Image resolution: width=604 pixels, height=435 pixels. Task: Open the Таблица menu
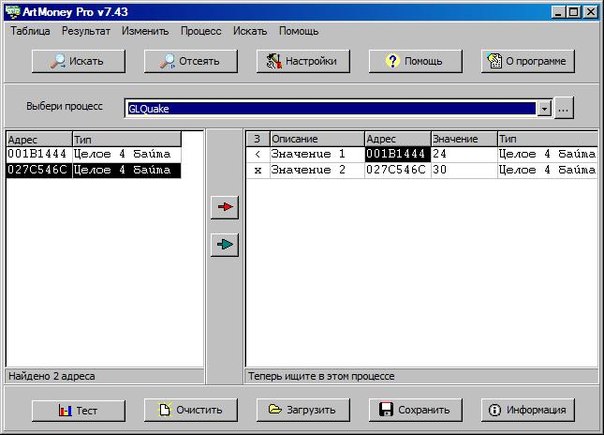tap(30, 31)
